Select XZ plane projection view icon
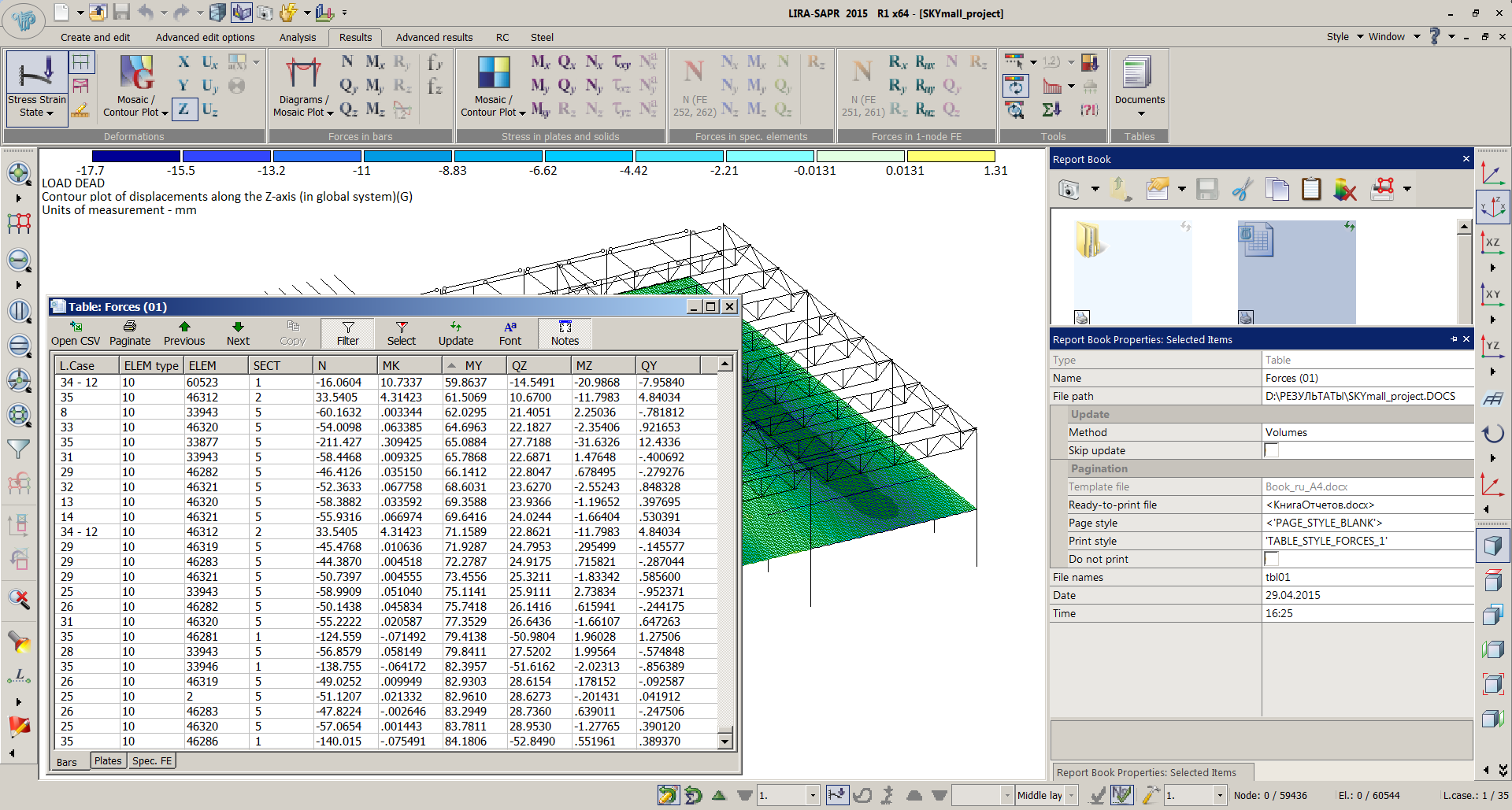Image resolution: width=1512 pixels, height=810 pixels. (x=1492, y=242)
